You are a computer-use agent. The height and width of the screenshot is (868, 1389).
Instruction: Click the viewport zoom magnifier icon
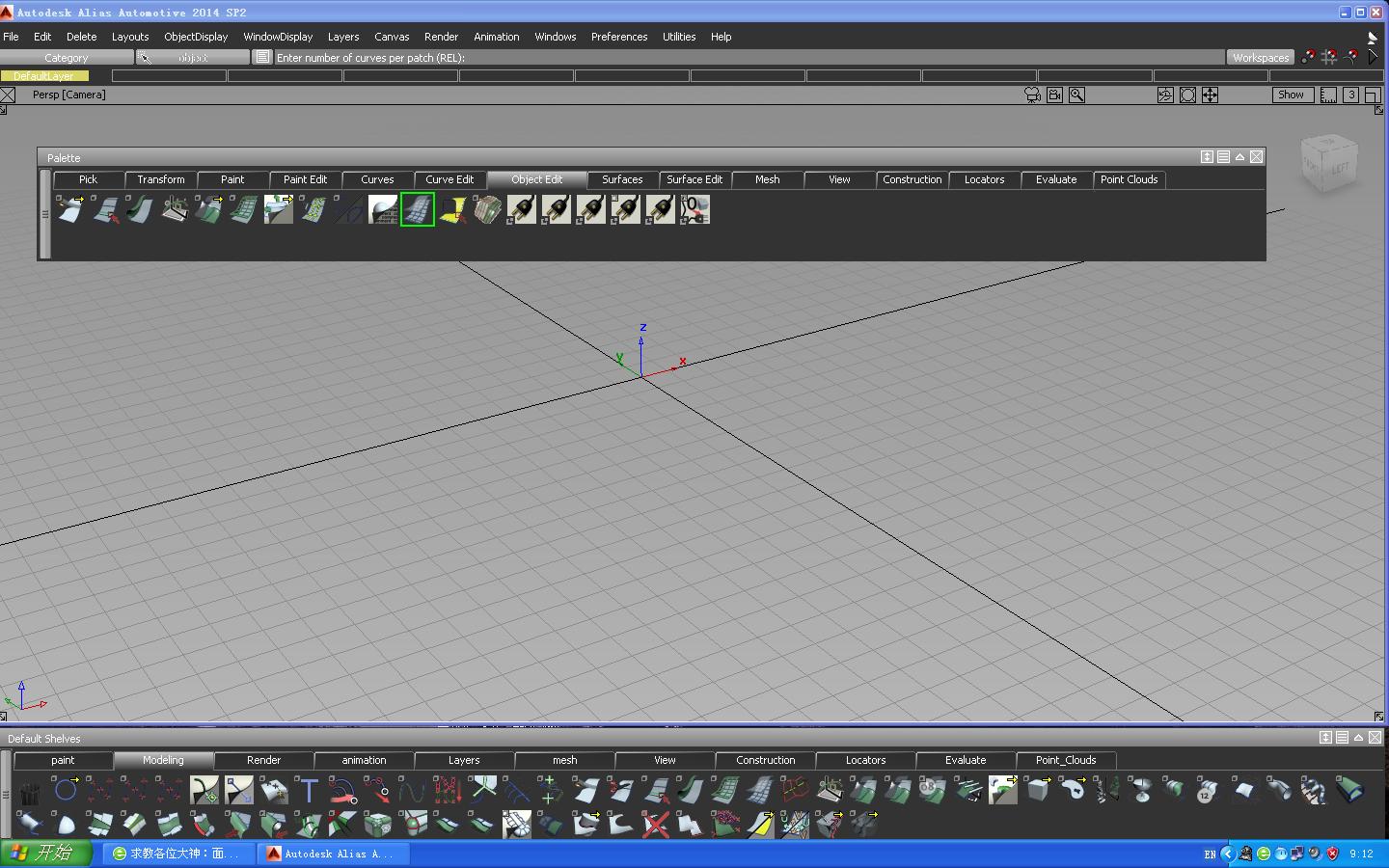(x=1076, y=95)
